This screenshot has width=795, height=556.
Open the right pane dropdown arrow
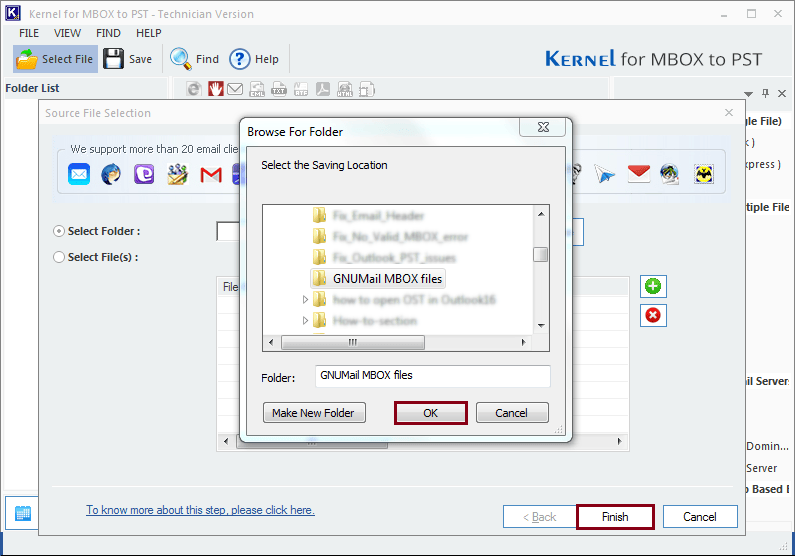tap(748, 94)
